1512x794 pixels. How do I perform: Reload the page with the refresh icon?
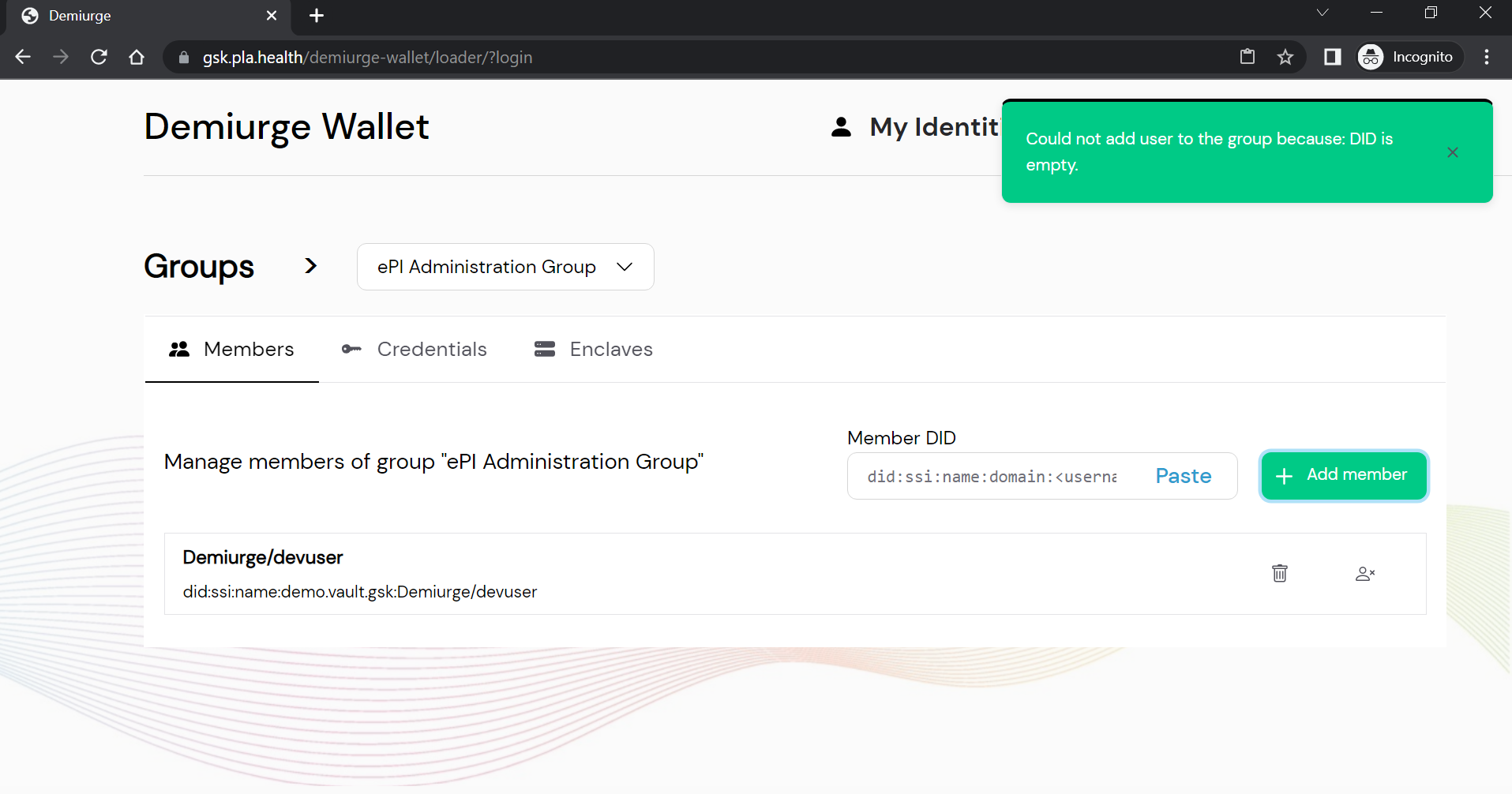[x=98, y=56]
